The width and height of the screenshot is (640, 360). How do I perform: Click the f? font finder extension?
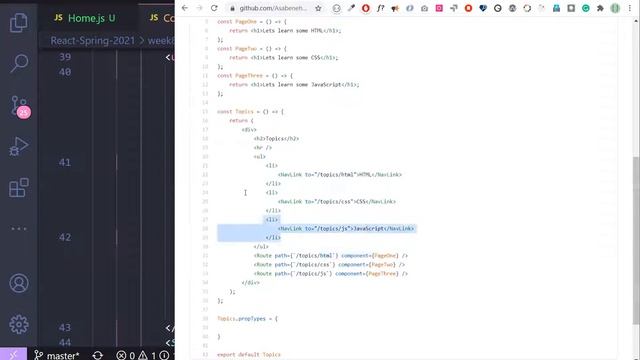point(380,8)
